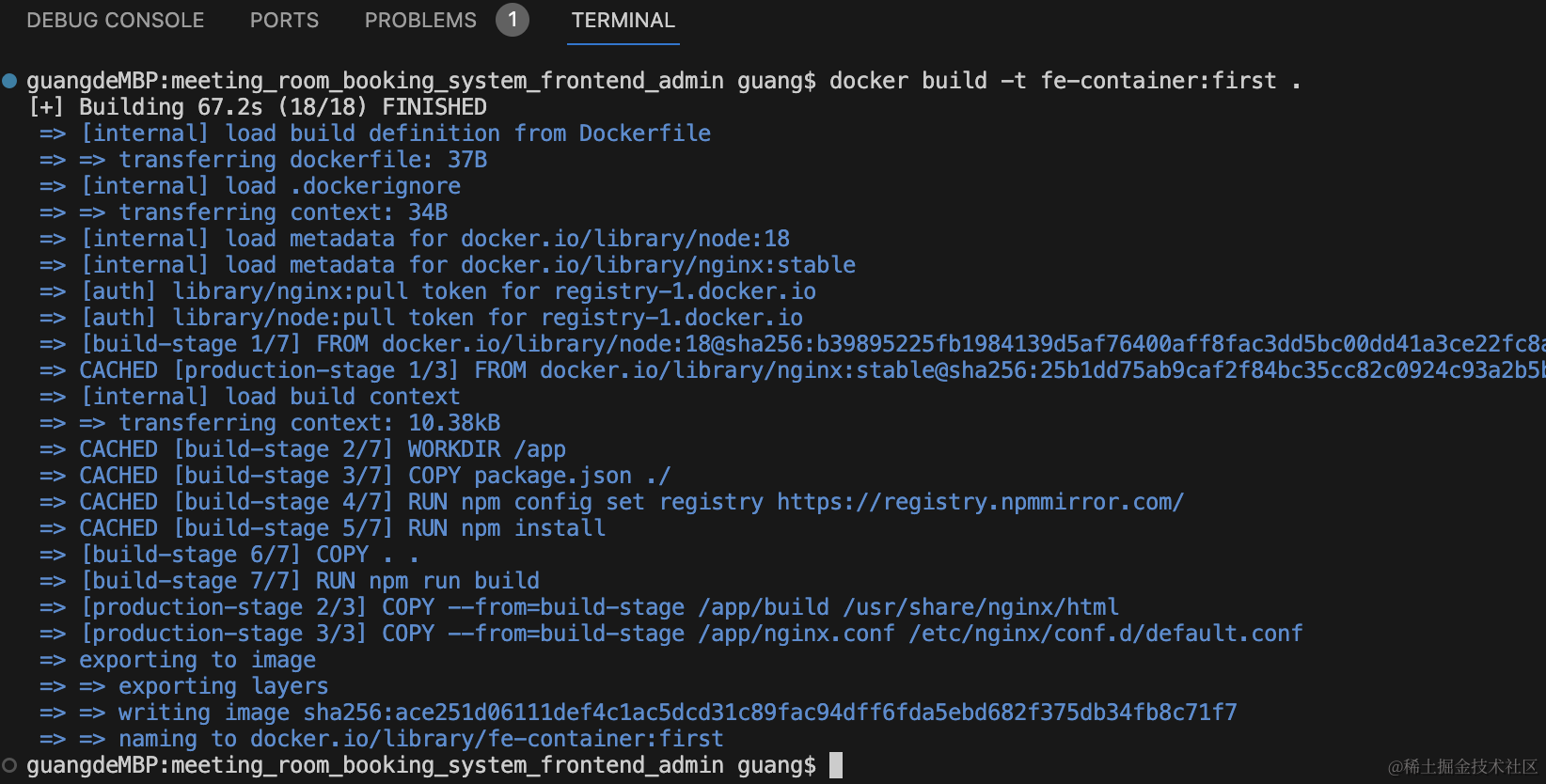Image resolution: width=1546 pixels, height=784 pixels.
Task: Select the PROBLEMS tab
Action: tap(420, 21)
